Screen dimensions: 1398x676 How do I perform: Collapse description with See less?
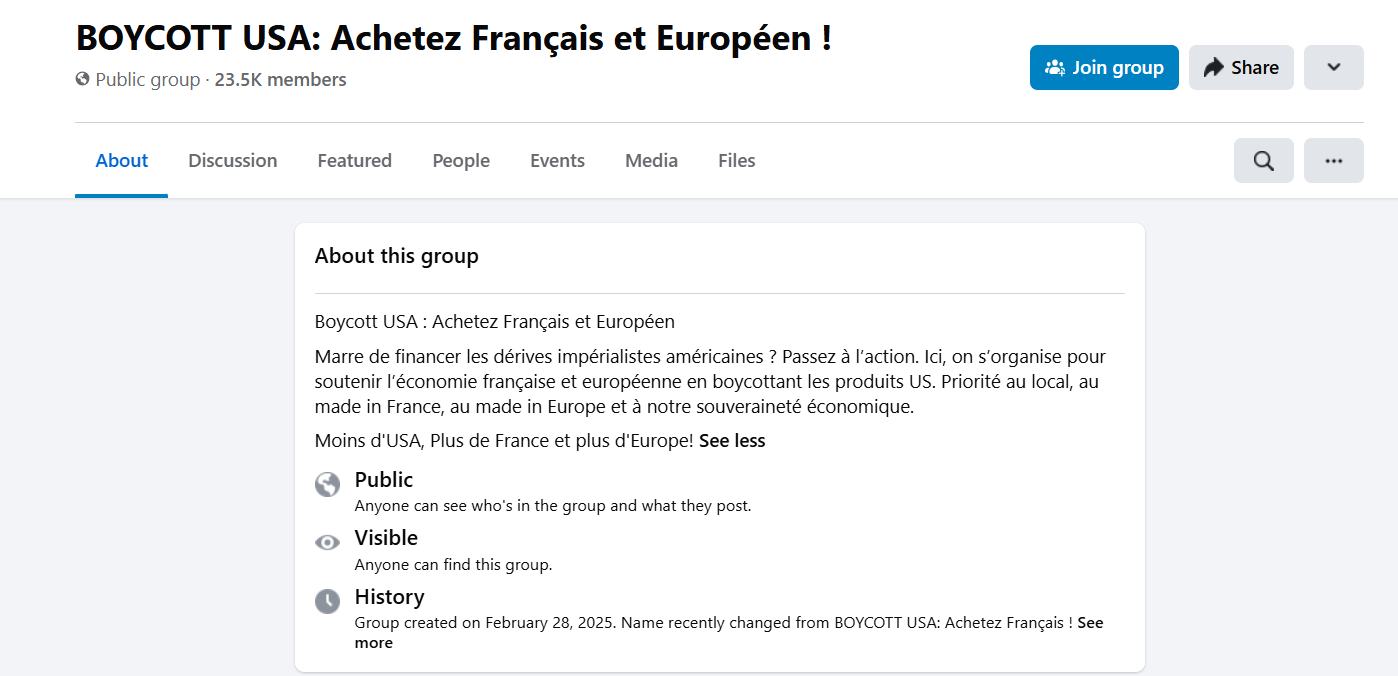pyautogui.click(x=732, y=441)
